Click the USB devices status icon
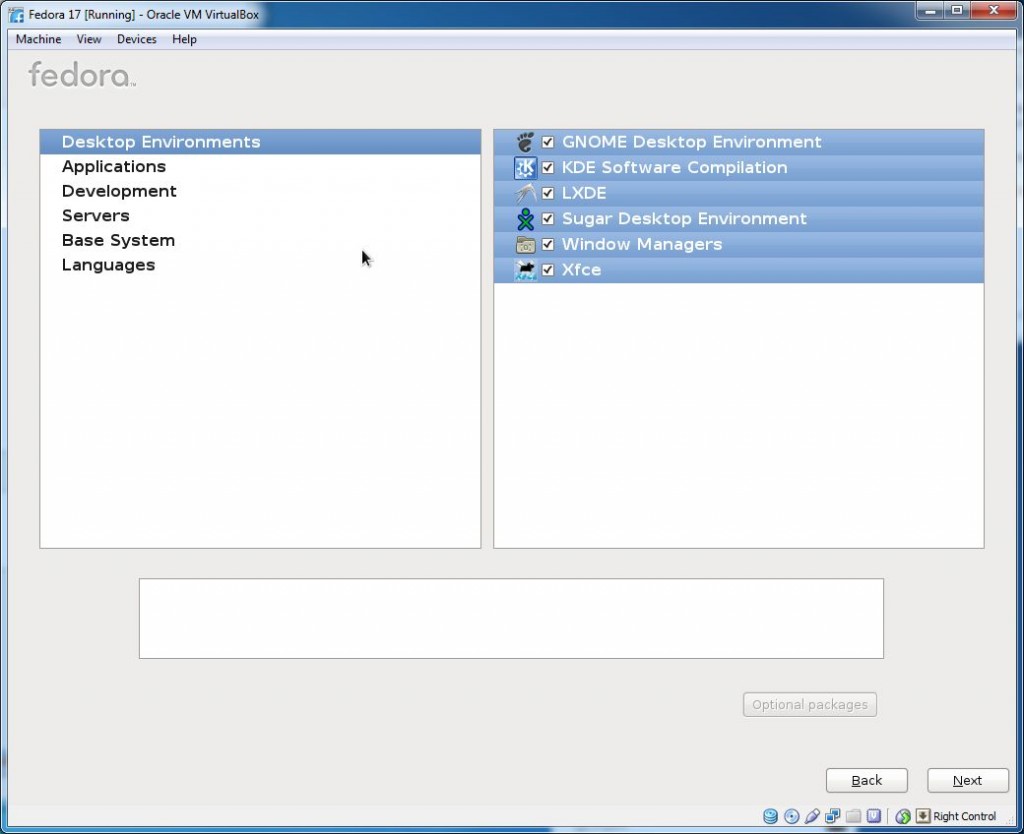 tap(812, 816)
